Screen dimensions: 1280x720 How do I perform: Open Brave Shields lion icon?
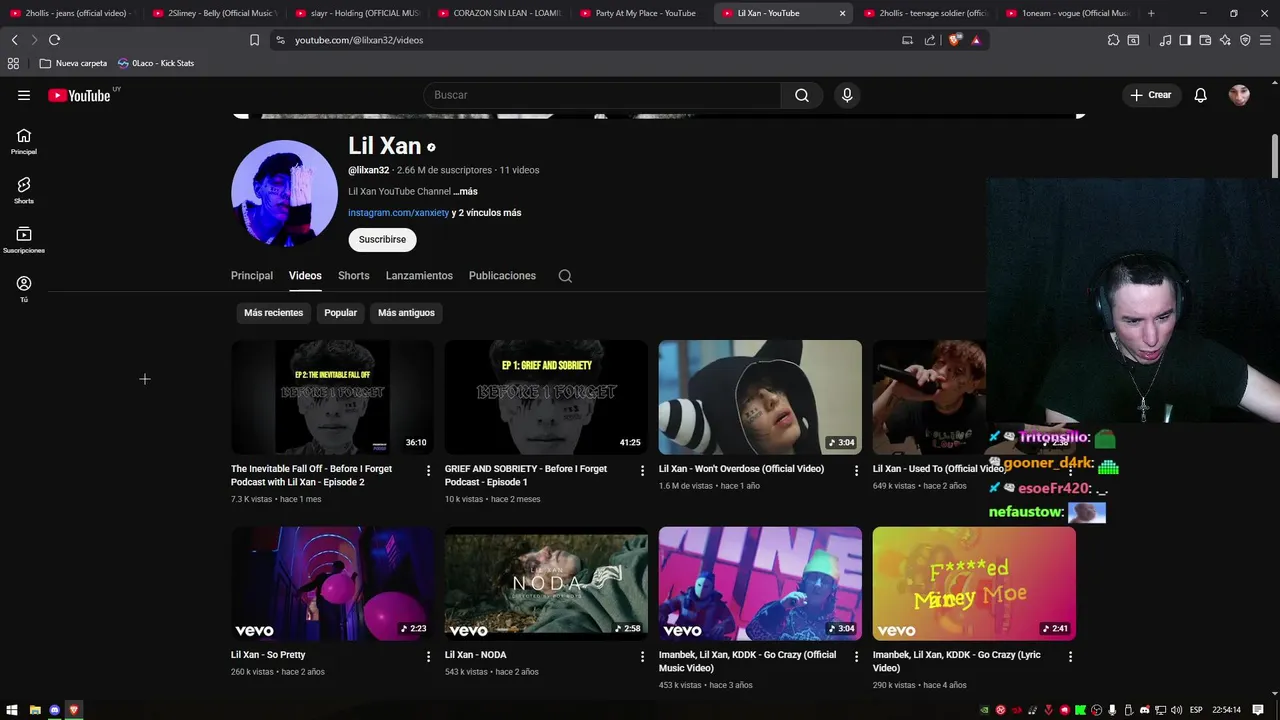click(955, 40)
